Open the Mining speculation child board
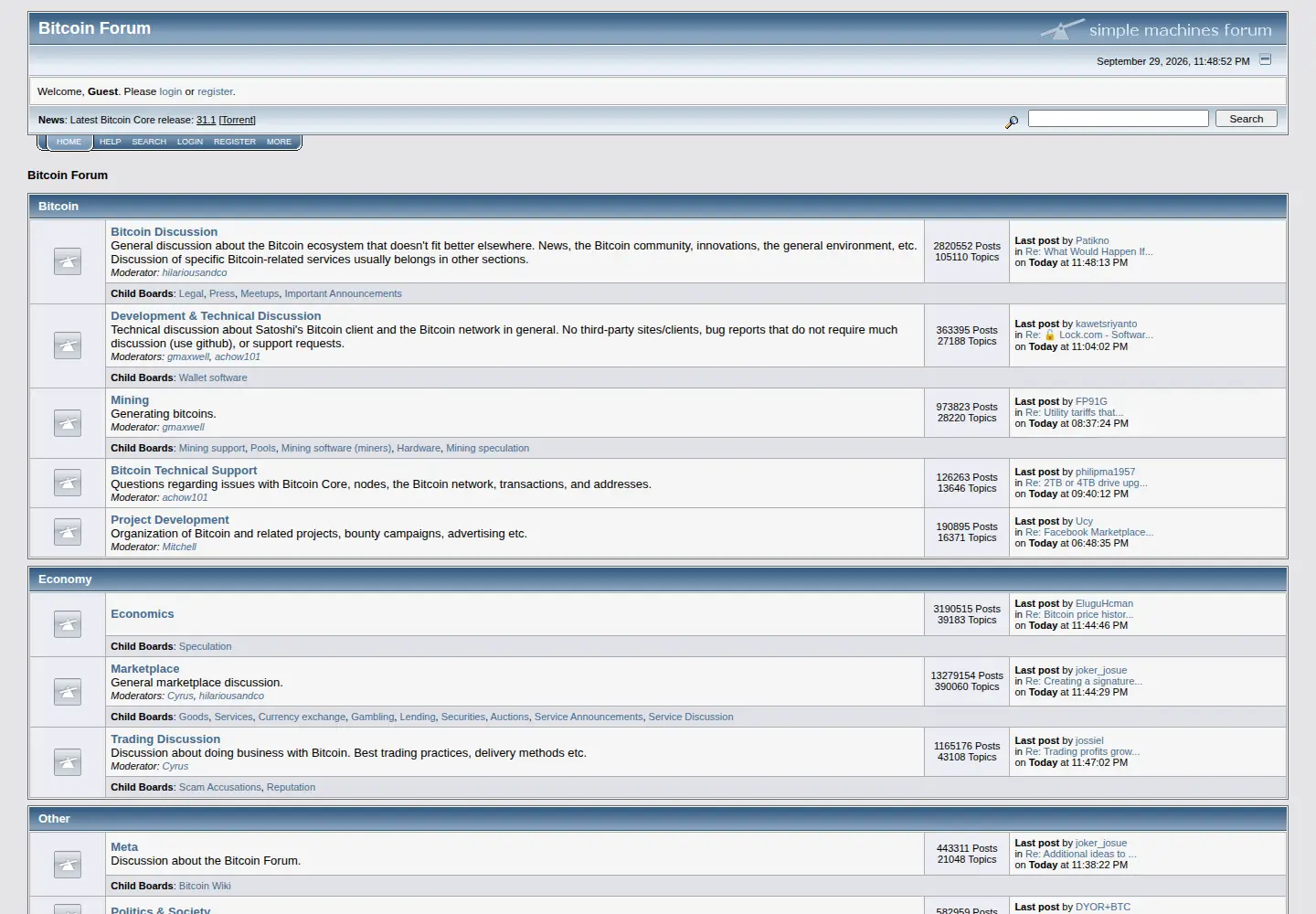This screenshot has height=914, width=1316. pyautogui.click(x=488, y=448)
